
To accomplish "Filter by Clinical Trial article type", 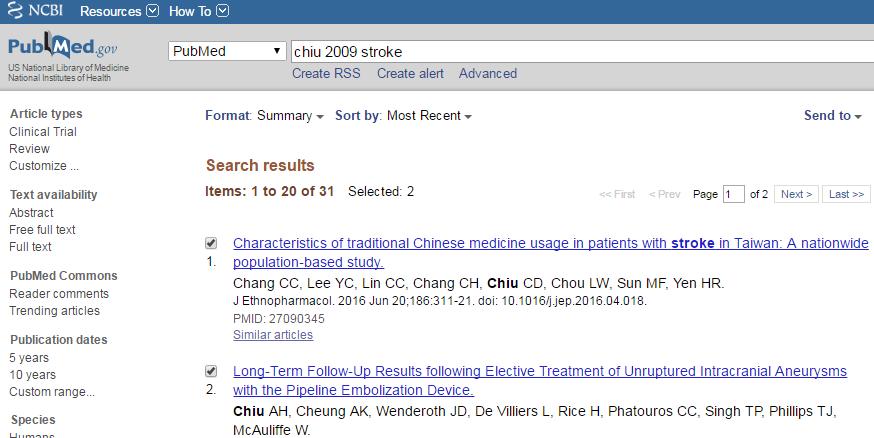I will (43, 132).
